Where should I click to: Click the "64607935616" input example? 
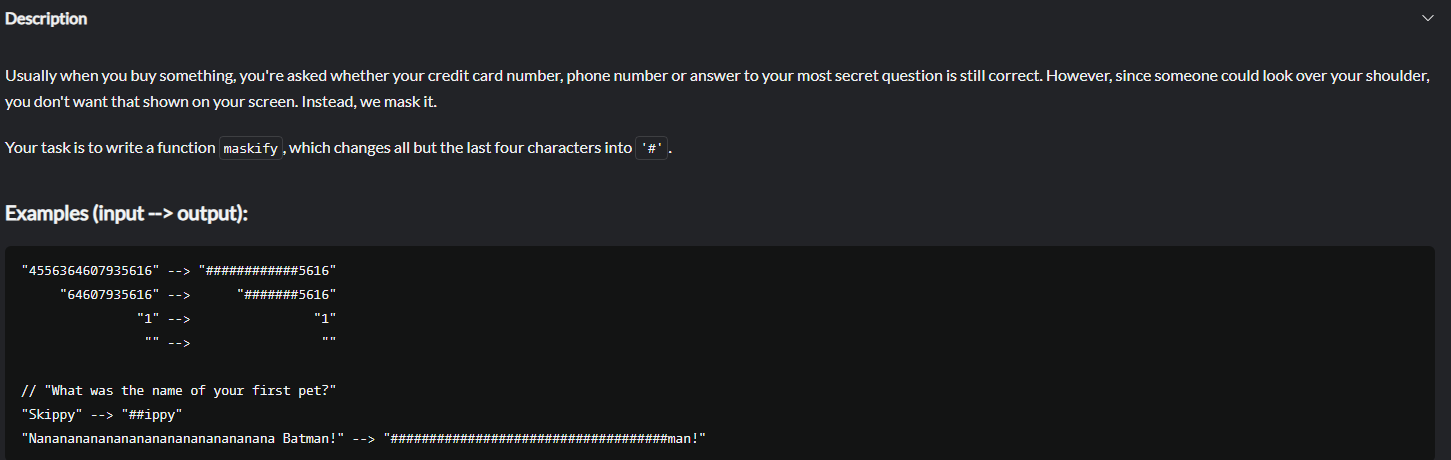point(110,294)
